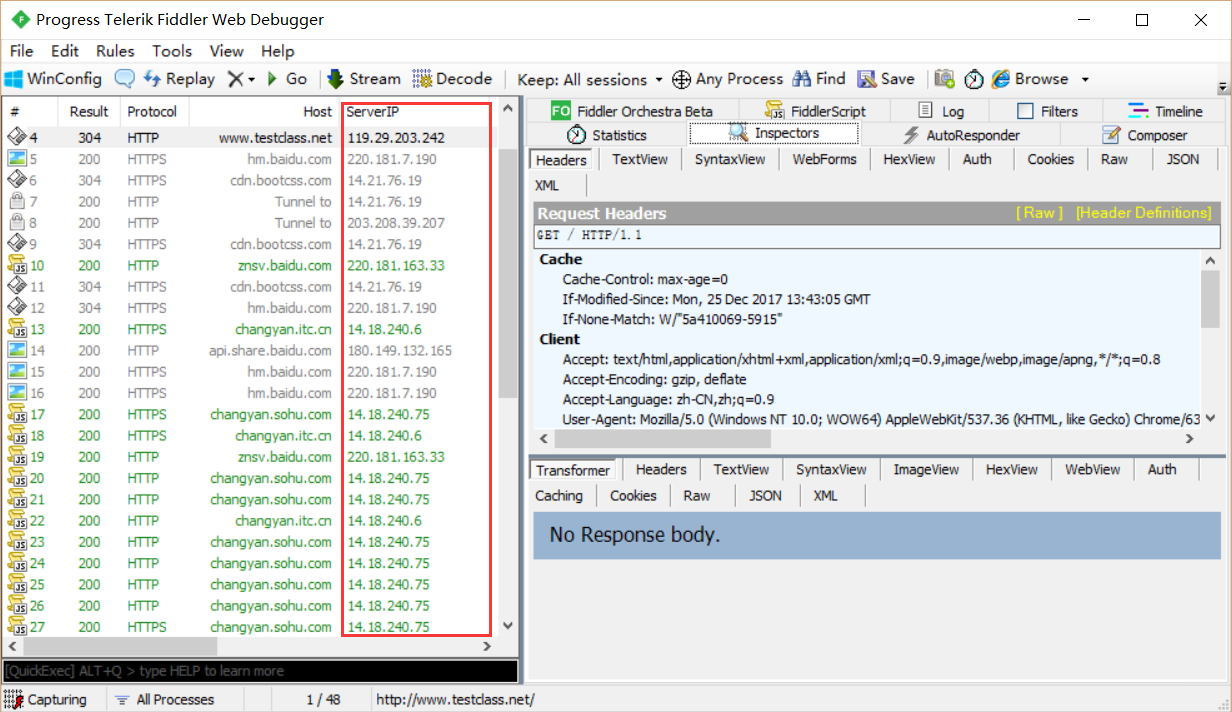Open Find sessions dialog
The width and height of the screenshot is (1232, 712).
(x=819, y=79)
